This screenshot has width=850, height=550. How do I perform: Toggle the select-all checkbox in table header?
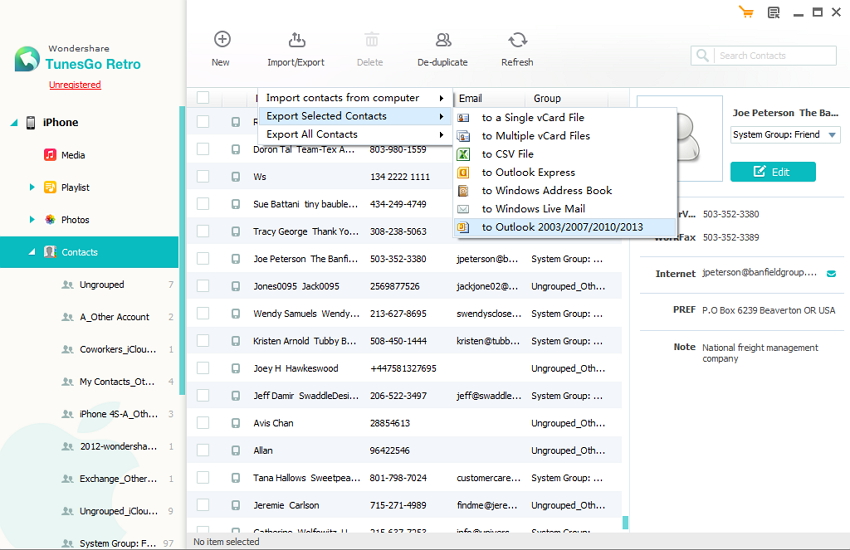203,98
